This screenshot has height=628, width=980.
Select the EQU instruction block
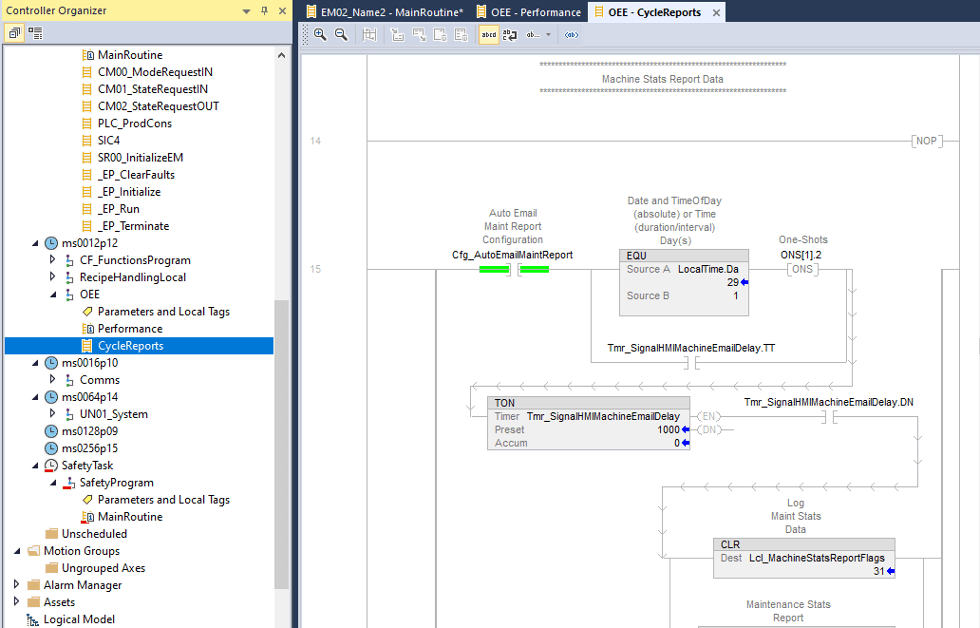pos(684,282)
